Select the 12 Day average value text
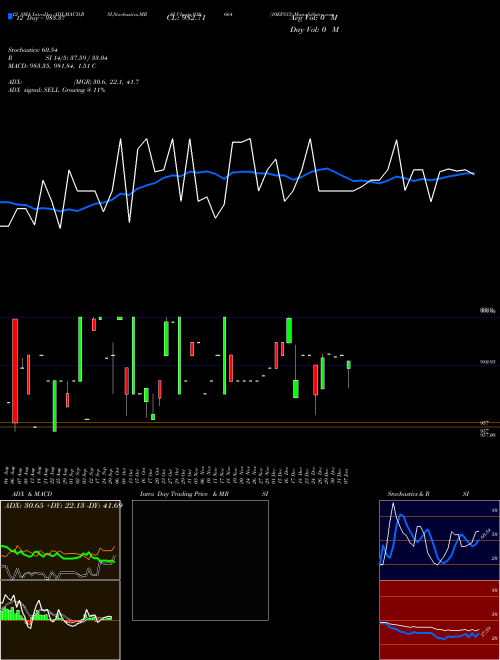500x660 pixels. (38, 19)
